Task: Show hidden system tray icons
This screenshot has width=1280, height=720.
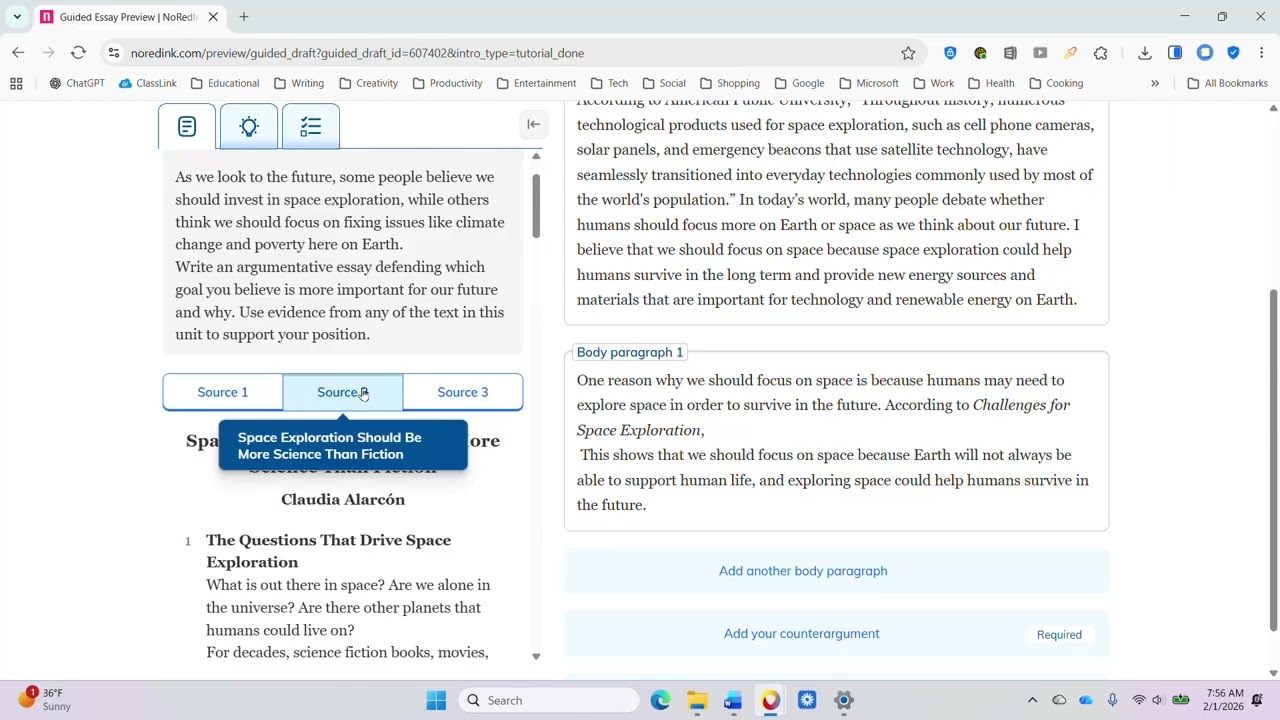Action: point(1033,700)
